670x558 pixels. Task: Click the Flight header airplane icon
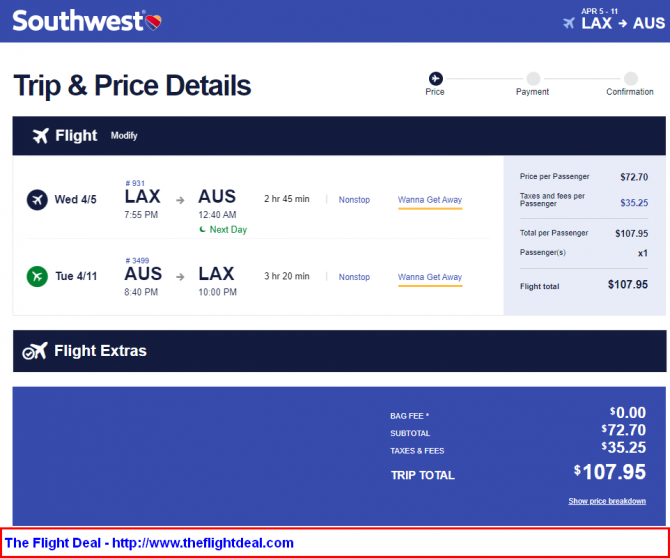pos(41,136)
